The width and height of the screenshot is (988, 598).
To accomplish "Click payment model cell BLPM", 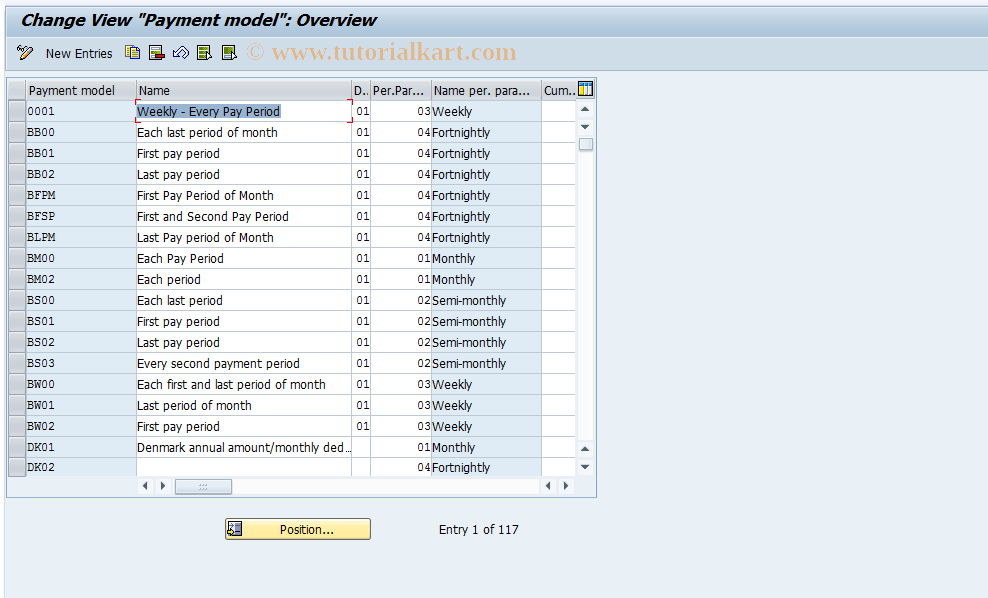I will coord(81,237).
